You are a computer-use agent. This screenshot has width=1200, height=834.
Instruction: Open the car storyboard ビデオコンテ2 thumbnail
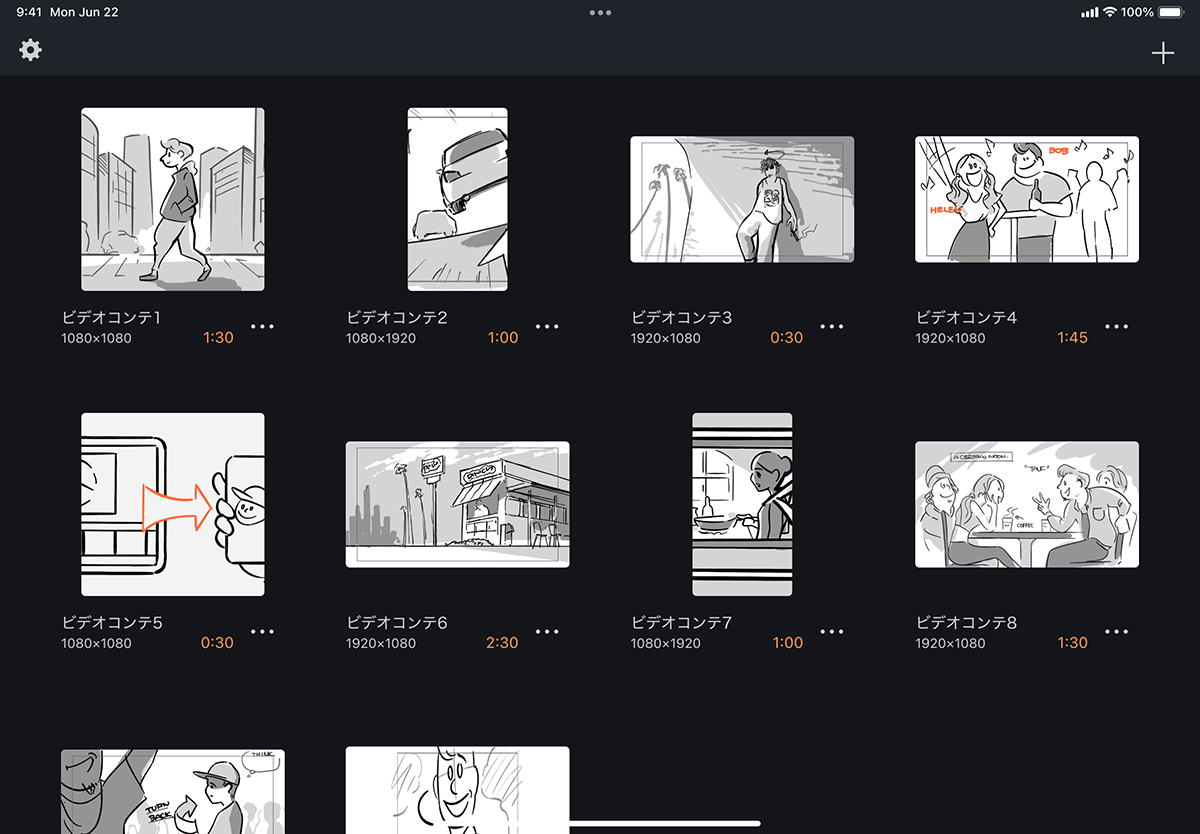click(x=457, y=198)
